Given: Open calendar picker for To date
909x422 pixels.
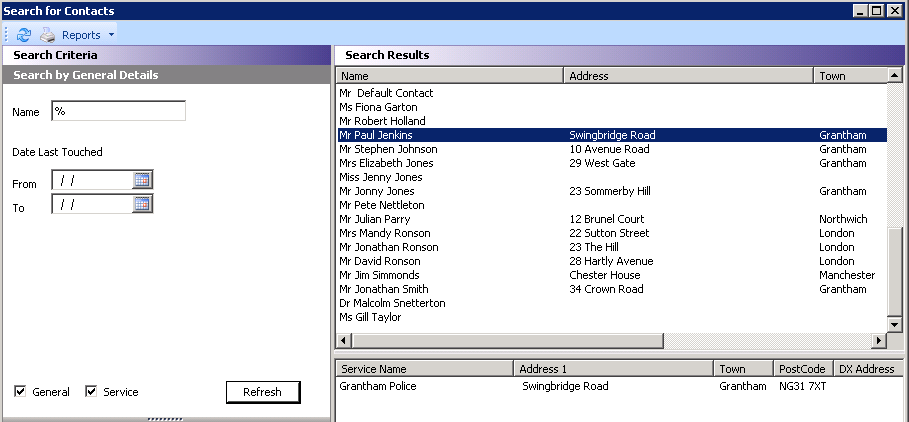Looking at the screenshot, I should 142,204.
